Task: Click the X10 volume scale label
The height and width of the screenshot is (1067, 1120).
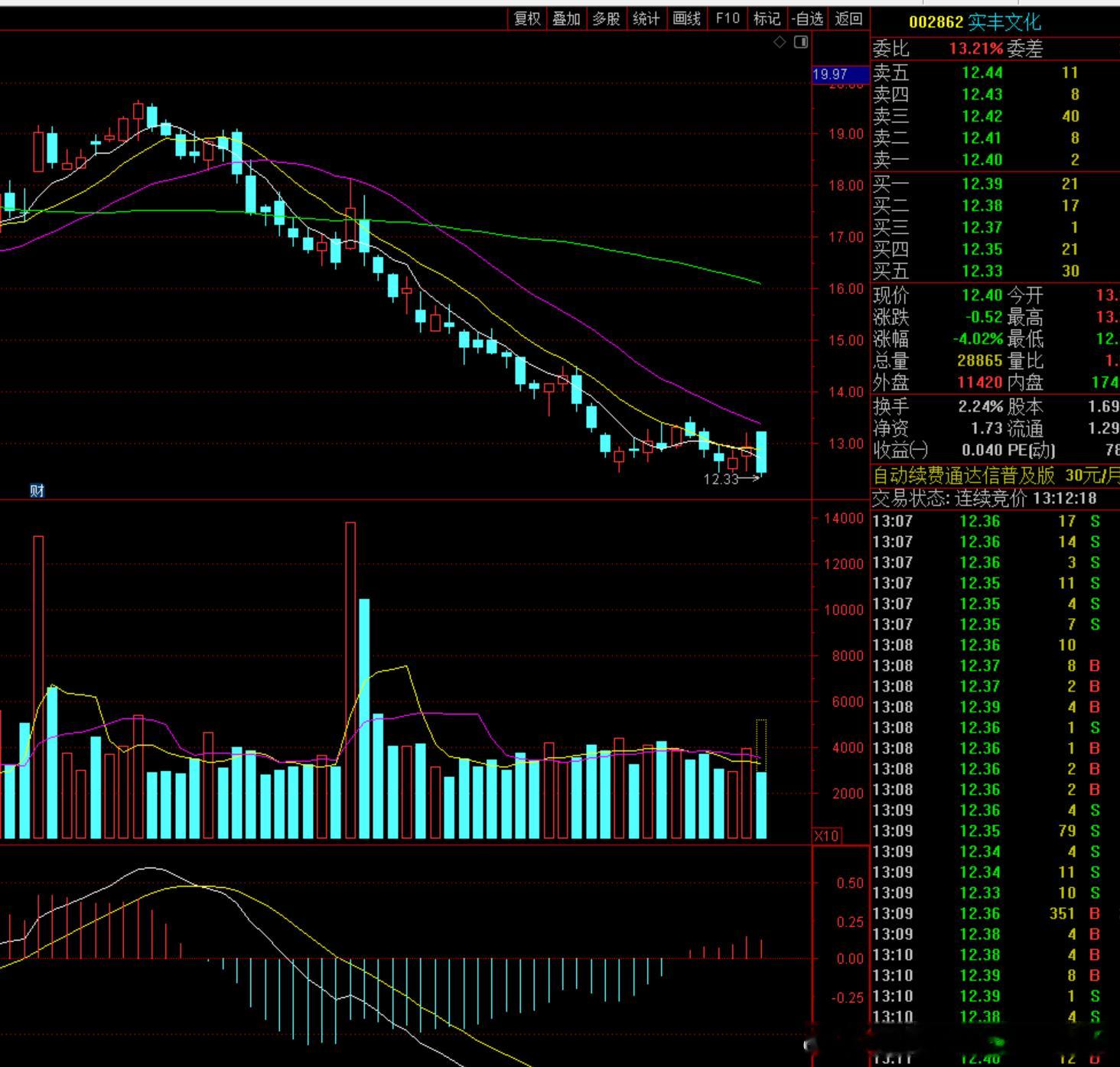Action: [x=826, y=836]
